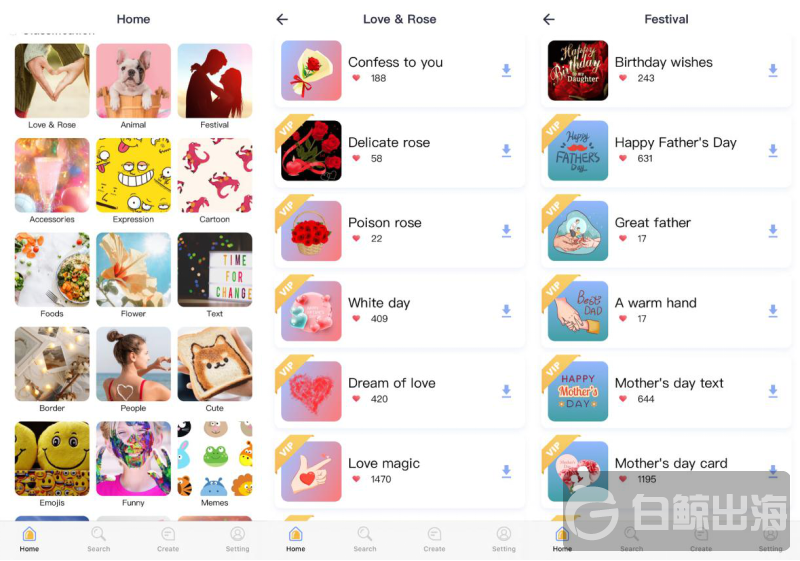Download the Mother's day text pack
Image resolution: width=800 pixels, height=561 pixels.
(x=773, y=391)
